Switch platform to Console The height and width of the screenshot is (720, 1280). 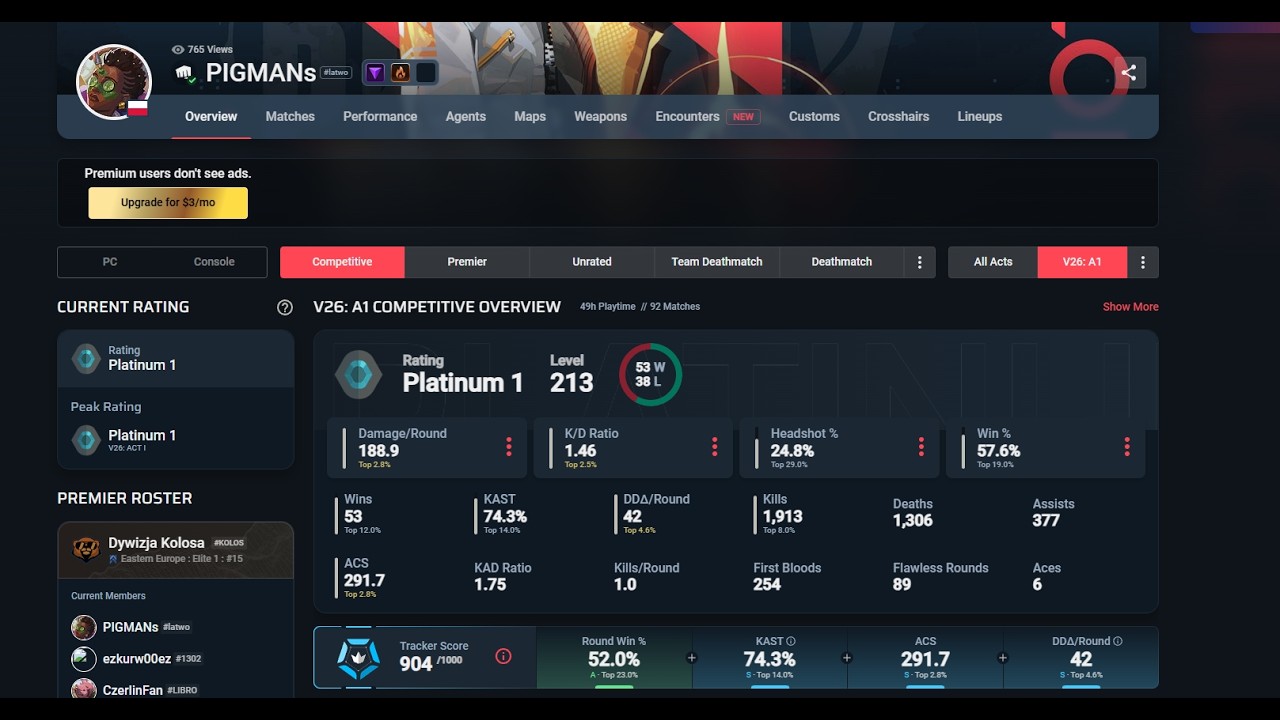214,262
